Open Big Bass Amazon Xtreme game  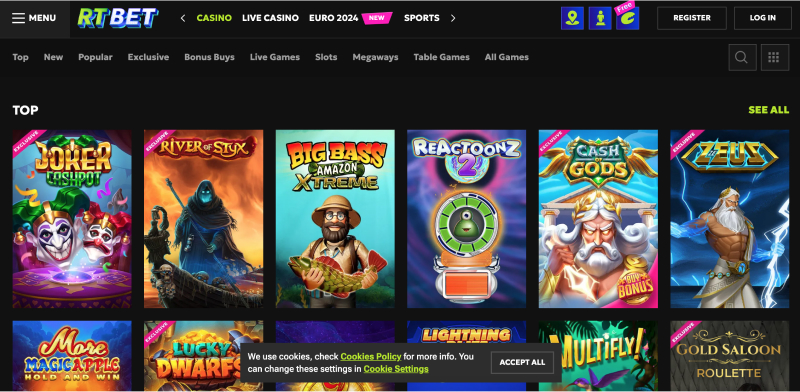click(x=335, y=218)
